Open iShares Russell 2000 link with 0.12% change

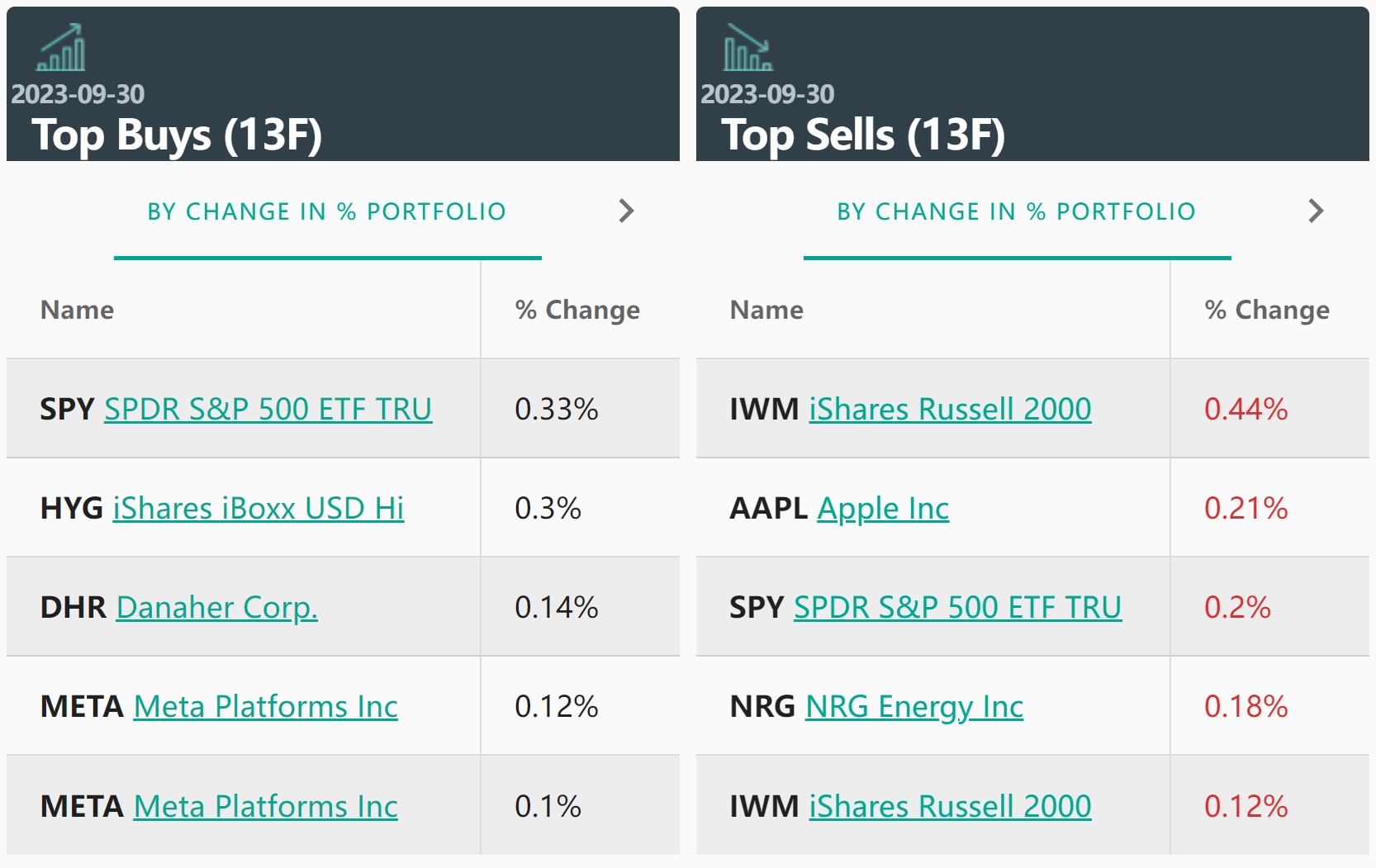(950, 807)
